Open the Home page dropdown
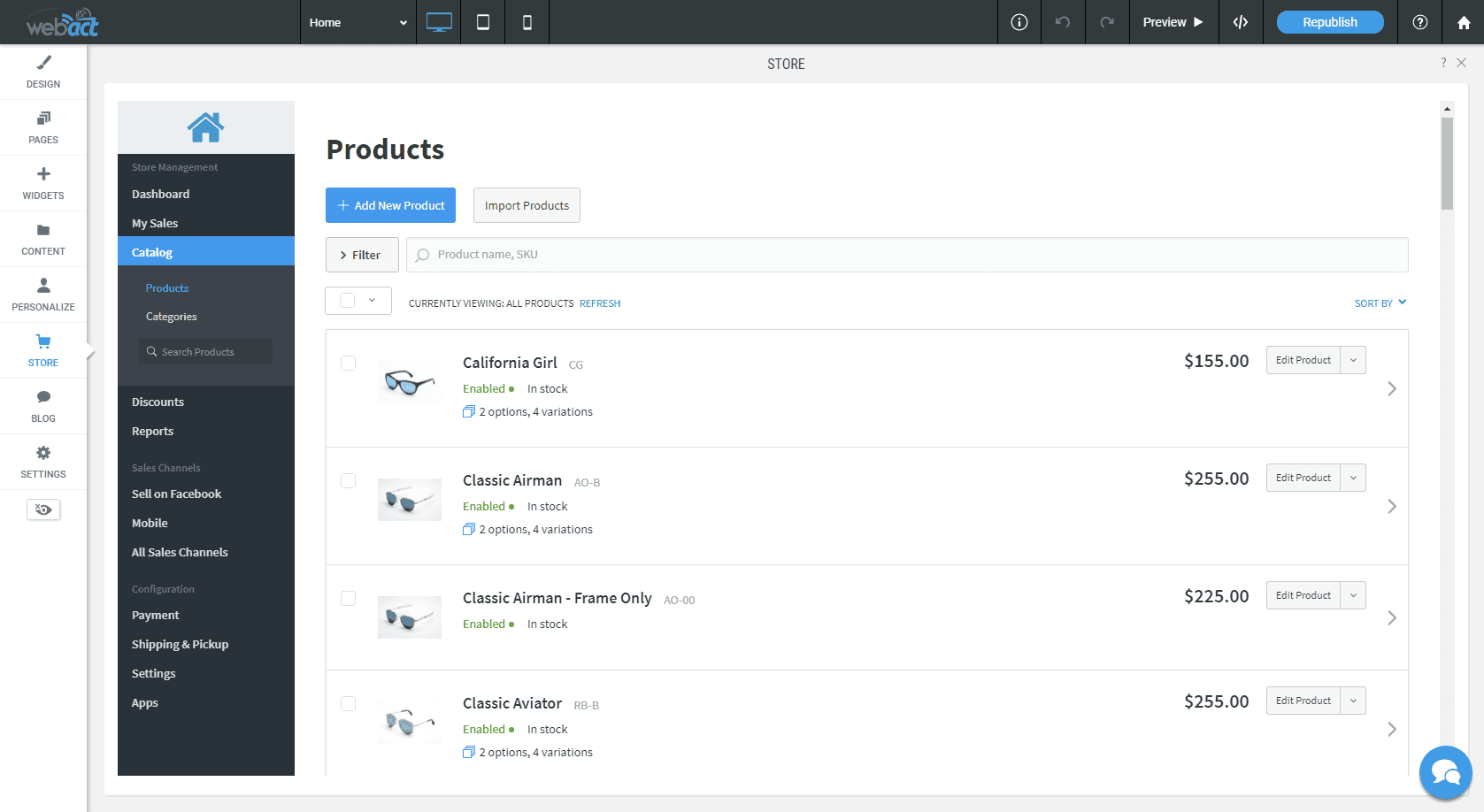This screenshot has width=1484, height=812. pos(358,22)
